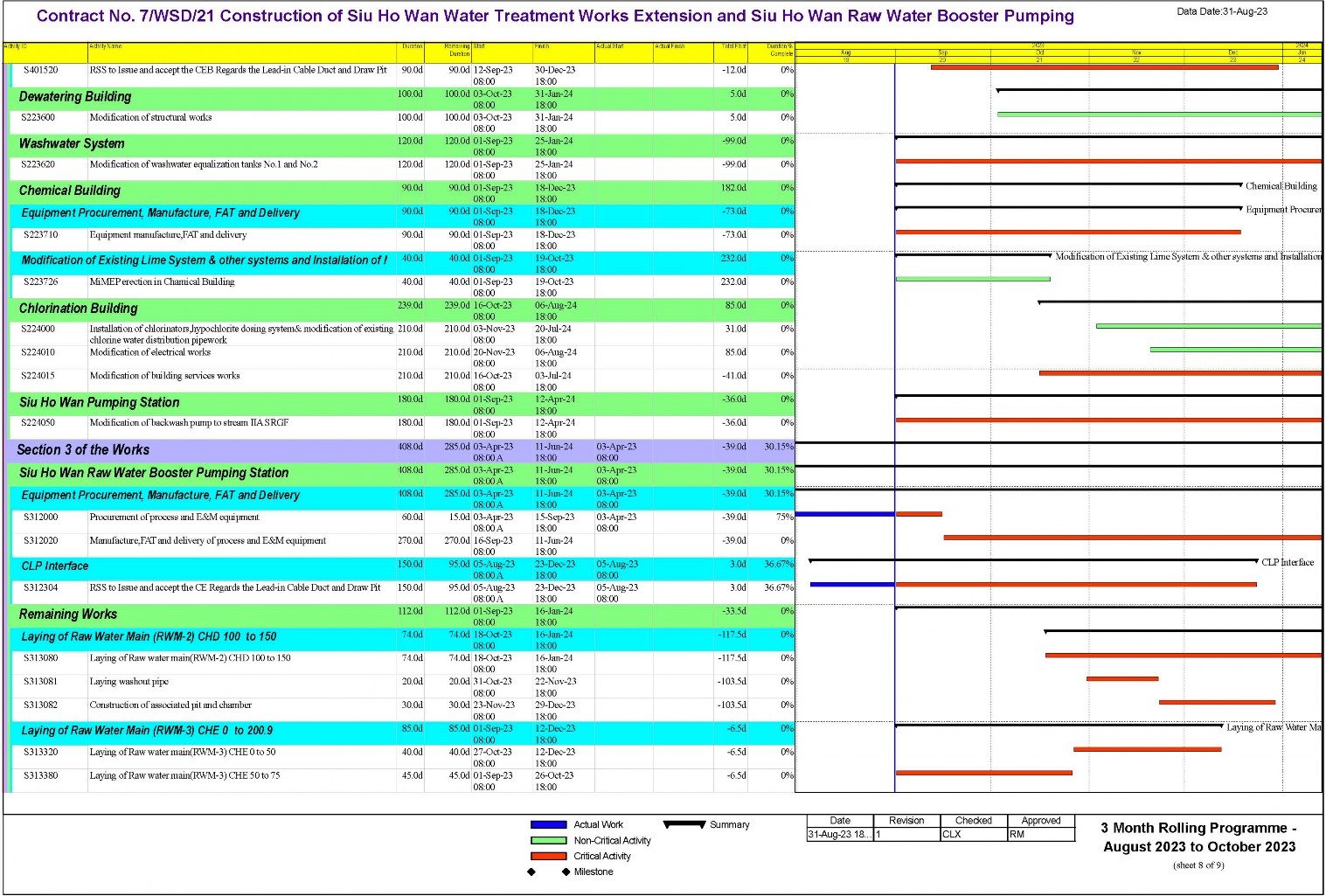The height and width of the screenshot is (896, 1326).
Task: Click the 3 Month Rolling Programme title
Action: (x=1199, y=837)
